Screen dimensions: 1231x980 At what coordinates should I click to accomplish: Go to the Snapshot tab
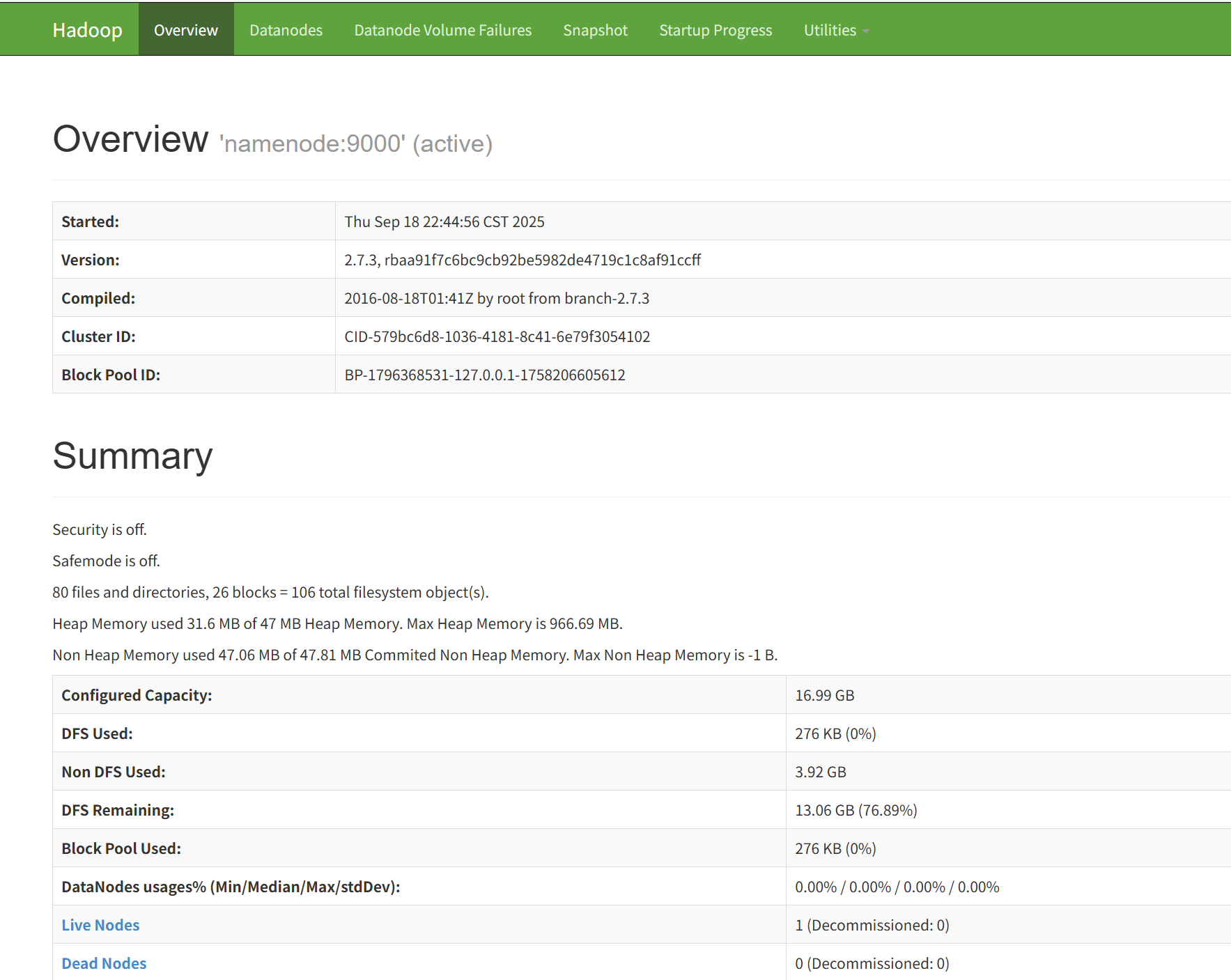coord(595,30)
